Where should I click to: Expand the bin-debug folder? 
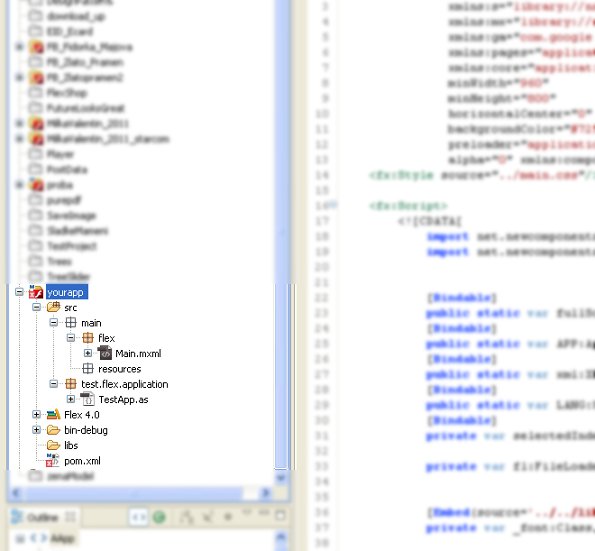pyautogui.click(x=36, y=430)
